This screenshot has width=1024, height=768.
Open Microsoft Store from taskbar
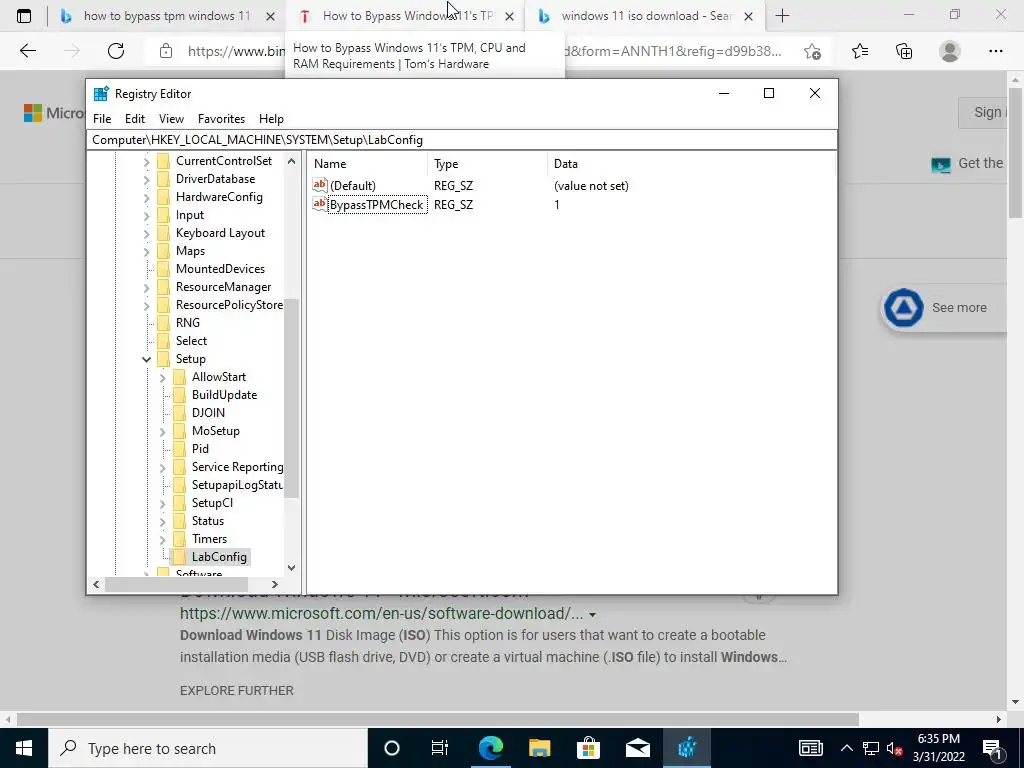[x=588, y=748]
